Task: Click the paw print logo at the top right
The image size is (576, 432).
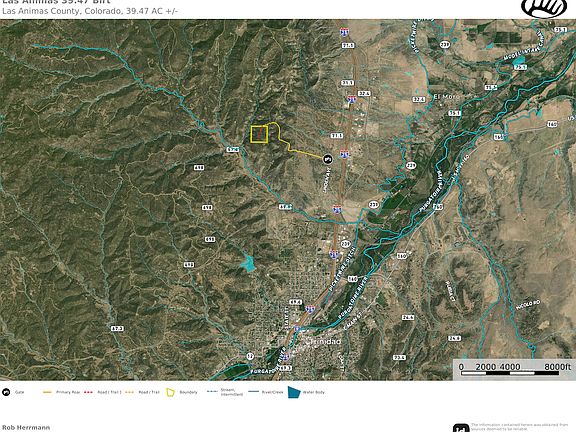Action: [x=546, y=7]
